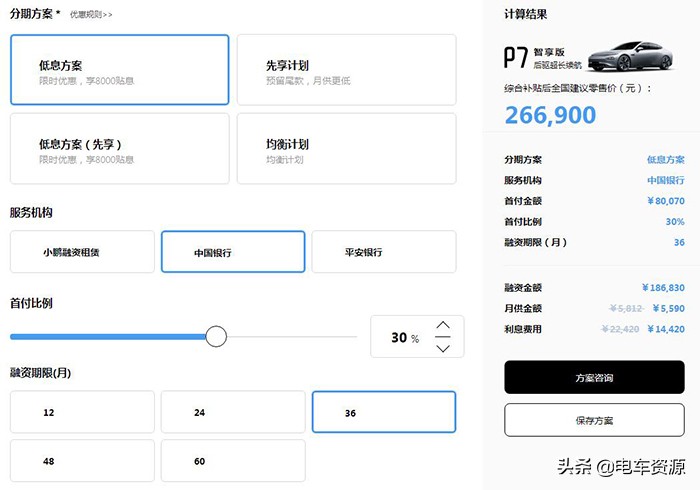Select the 48 month financing term
700x490 pixels.
tap(82, 461)
